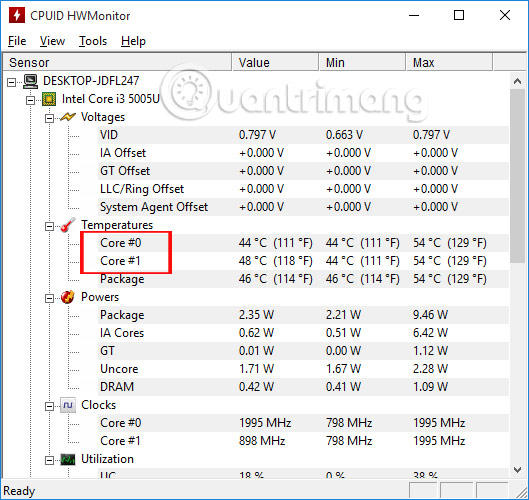
Task: Select the System Agent Offset row
Action: click(x=304, y=207)
